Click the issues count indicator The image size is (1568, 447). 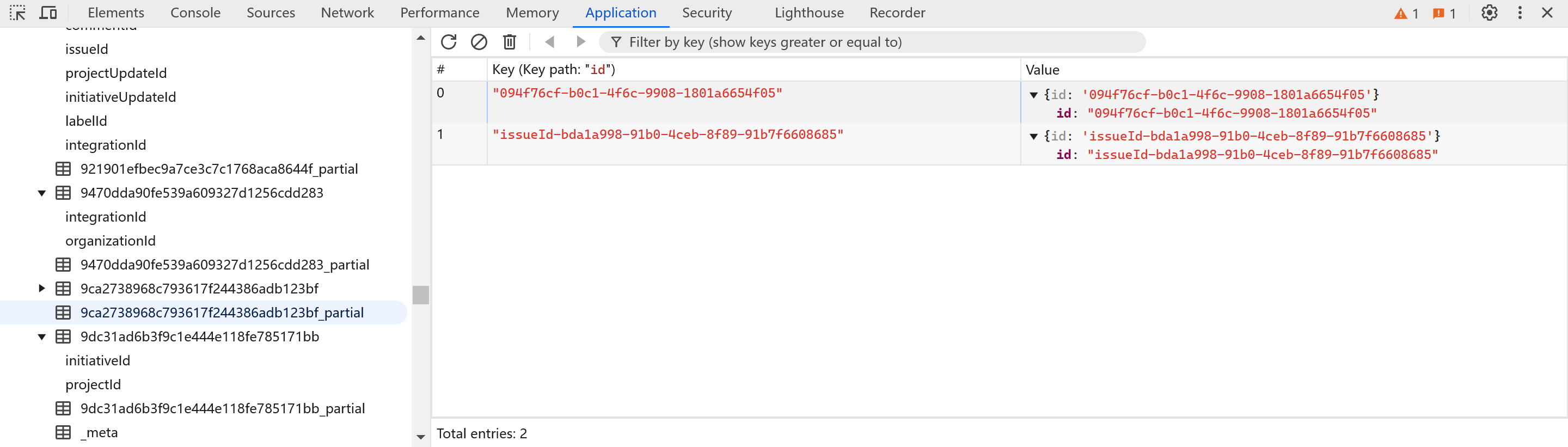(1444, 14)
